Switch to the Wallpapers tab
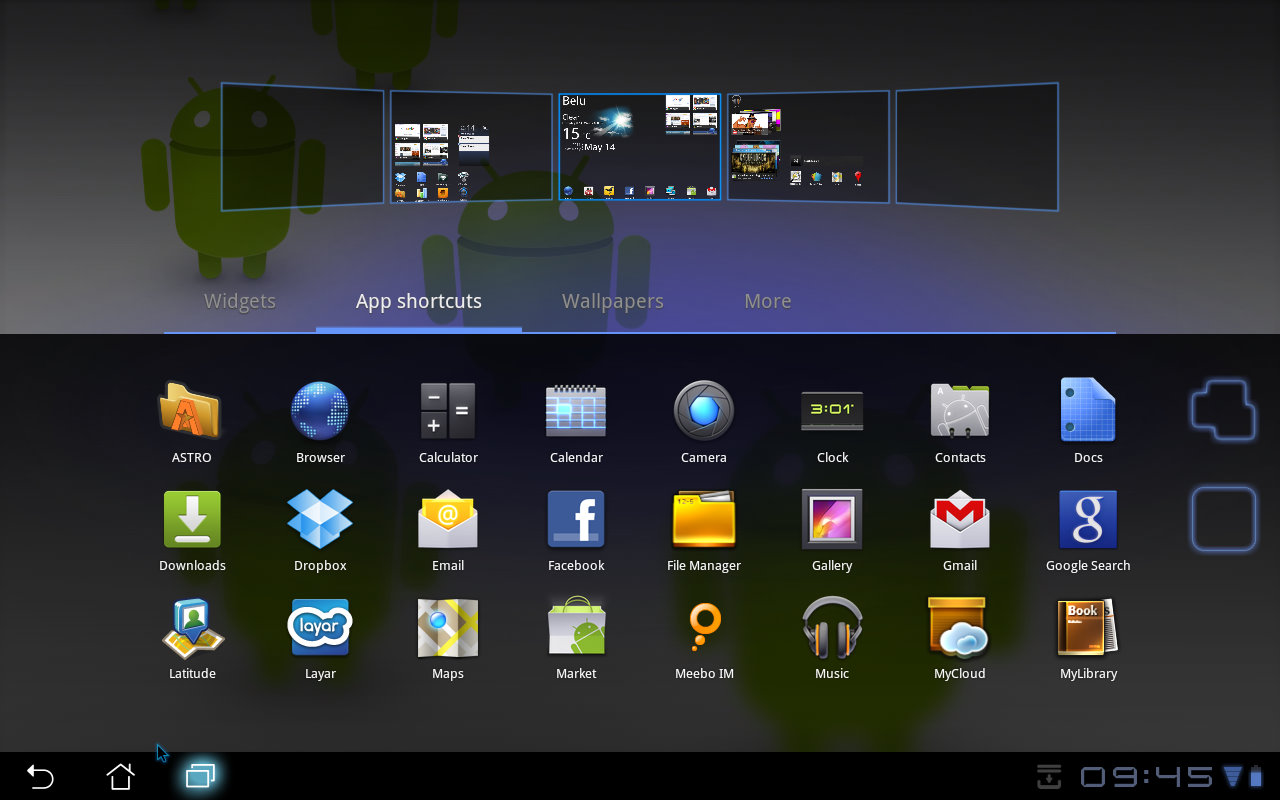The width and height of the screenshot is (1280, 800). point(613,301)
